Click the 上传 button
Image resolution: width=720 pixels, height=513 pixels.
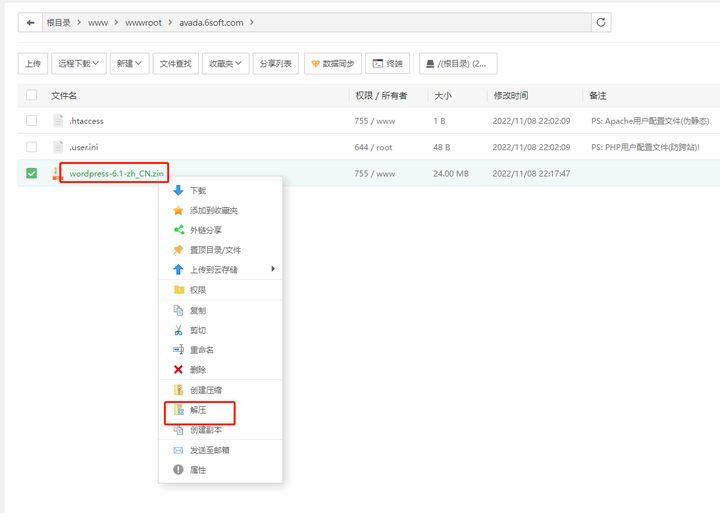click(33, 63)
